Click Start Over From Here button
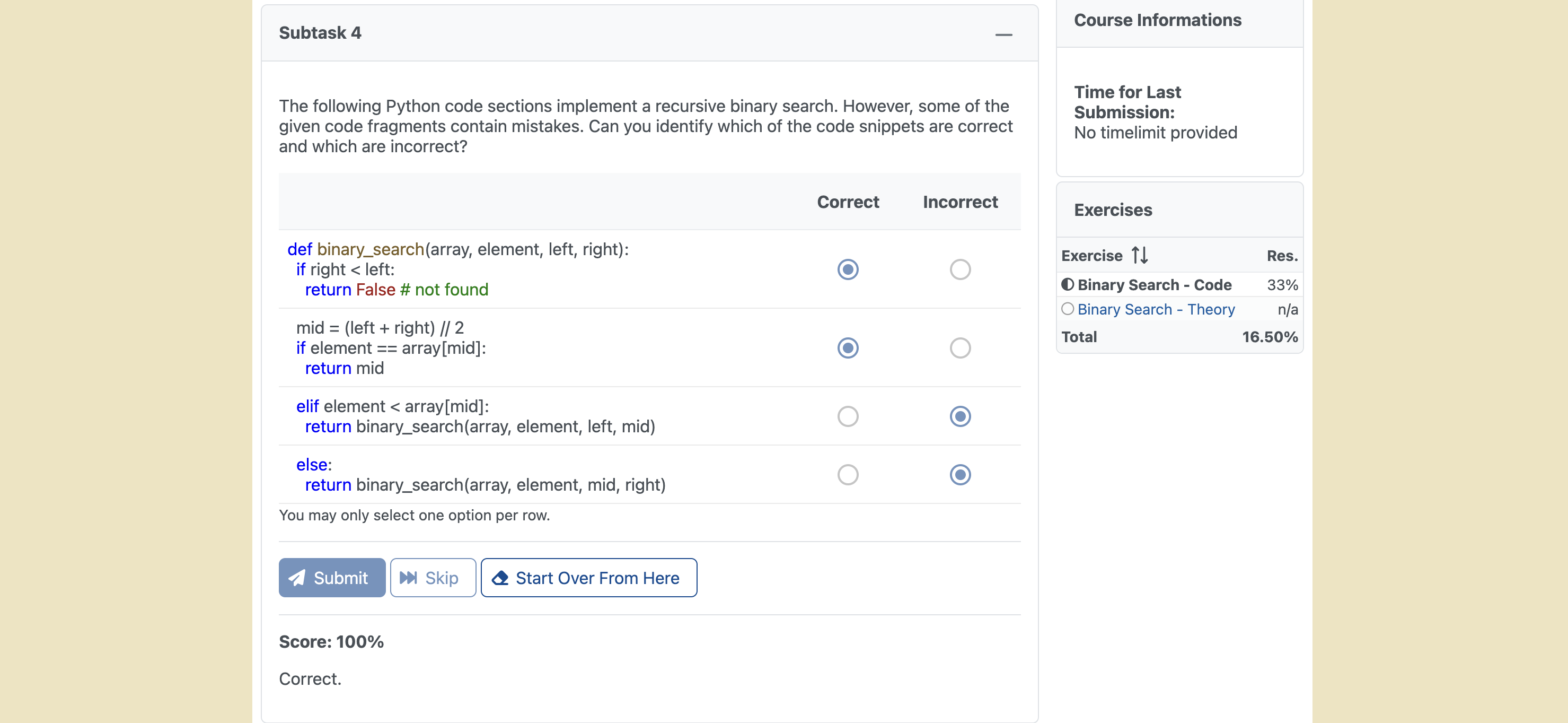The width and height of the screenshot is (1568, 723). pos(588,578)
